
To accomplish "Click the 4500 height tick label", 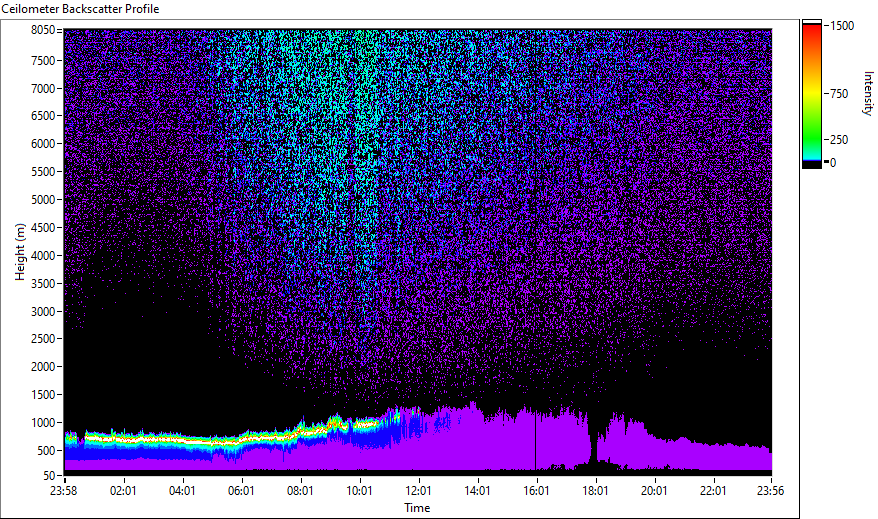I will coord(43,228).
